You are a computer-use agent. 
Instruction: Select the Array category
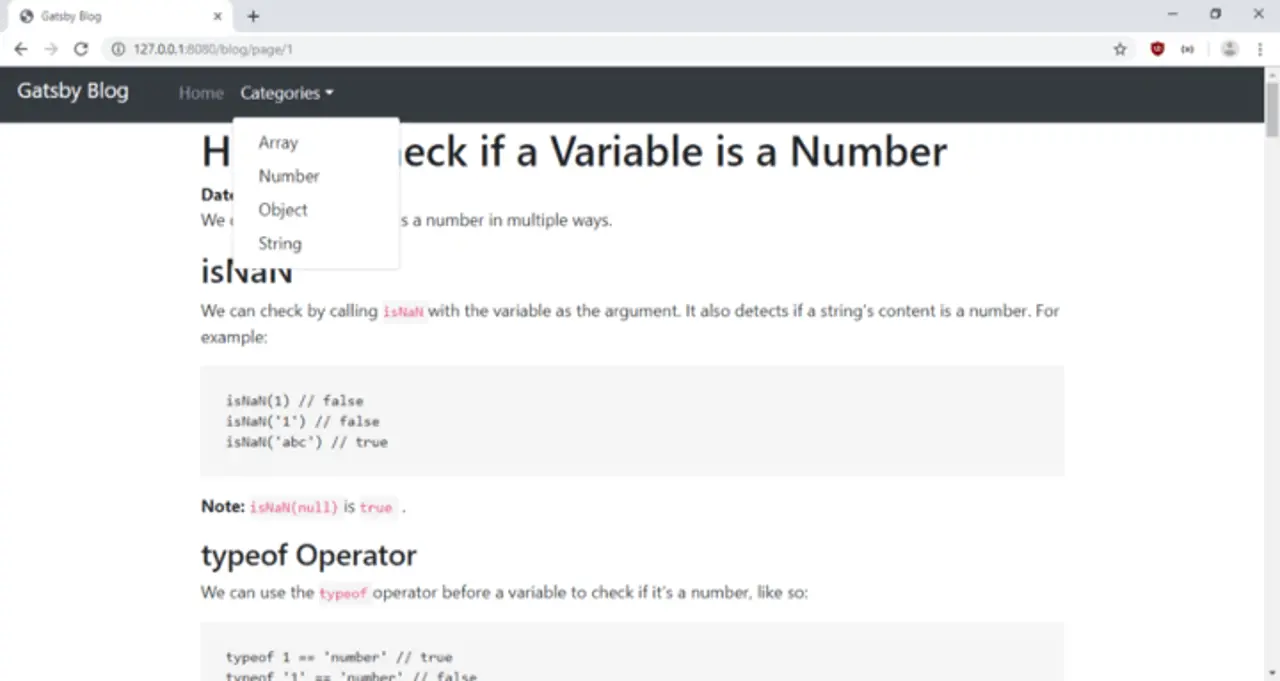(278, 143)
